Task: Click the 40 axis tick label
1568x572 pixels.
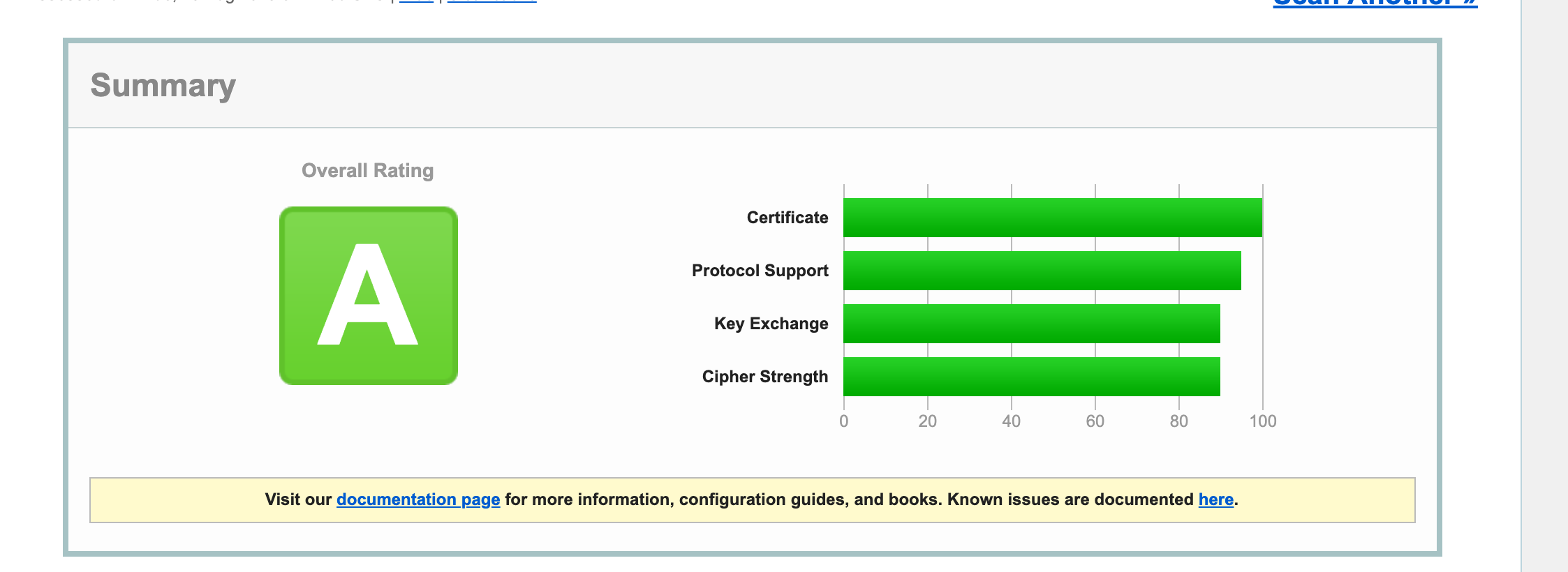Action: [1011, 421]
